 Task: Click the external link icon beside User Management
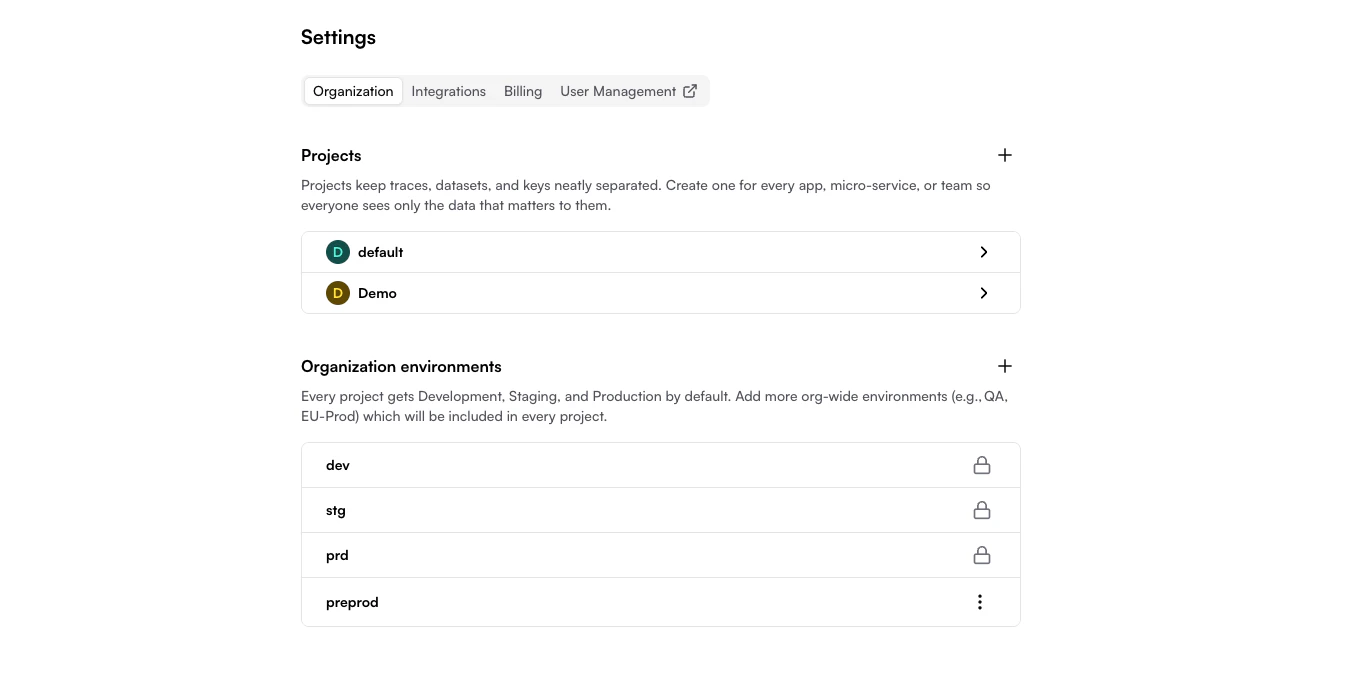pyautogui.click(x=690, y=91)
